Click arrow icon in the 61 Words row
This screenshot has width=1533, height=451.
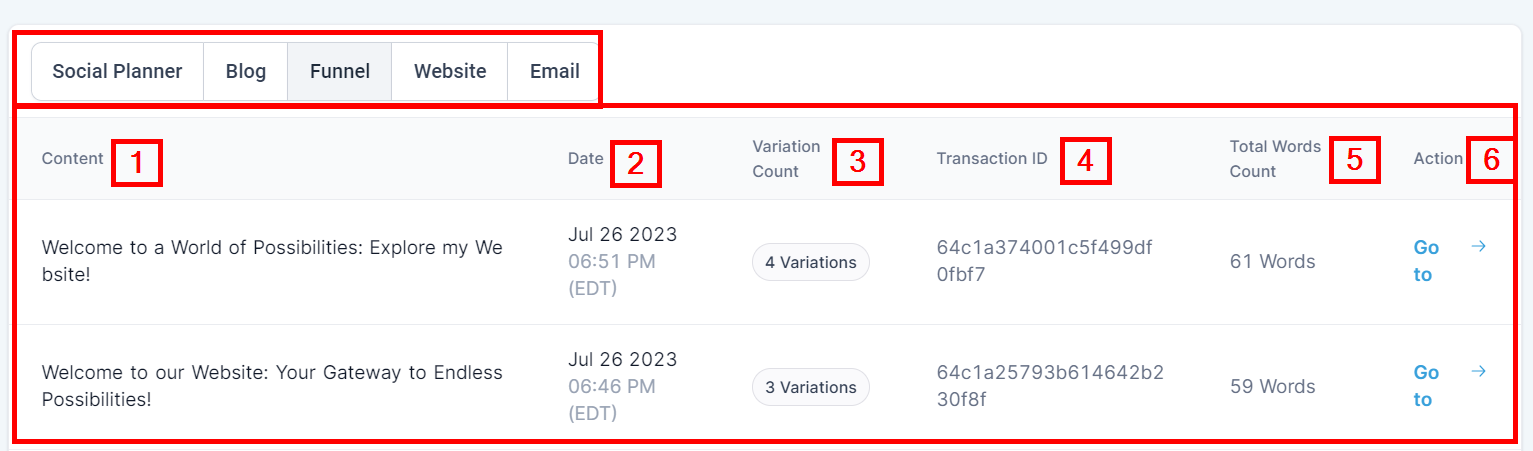pyautogui.click(x=1479, y=246)
